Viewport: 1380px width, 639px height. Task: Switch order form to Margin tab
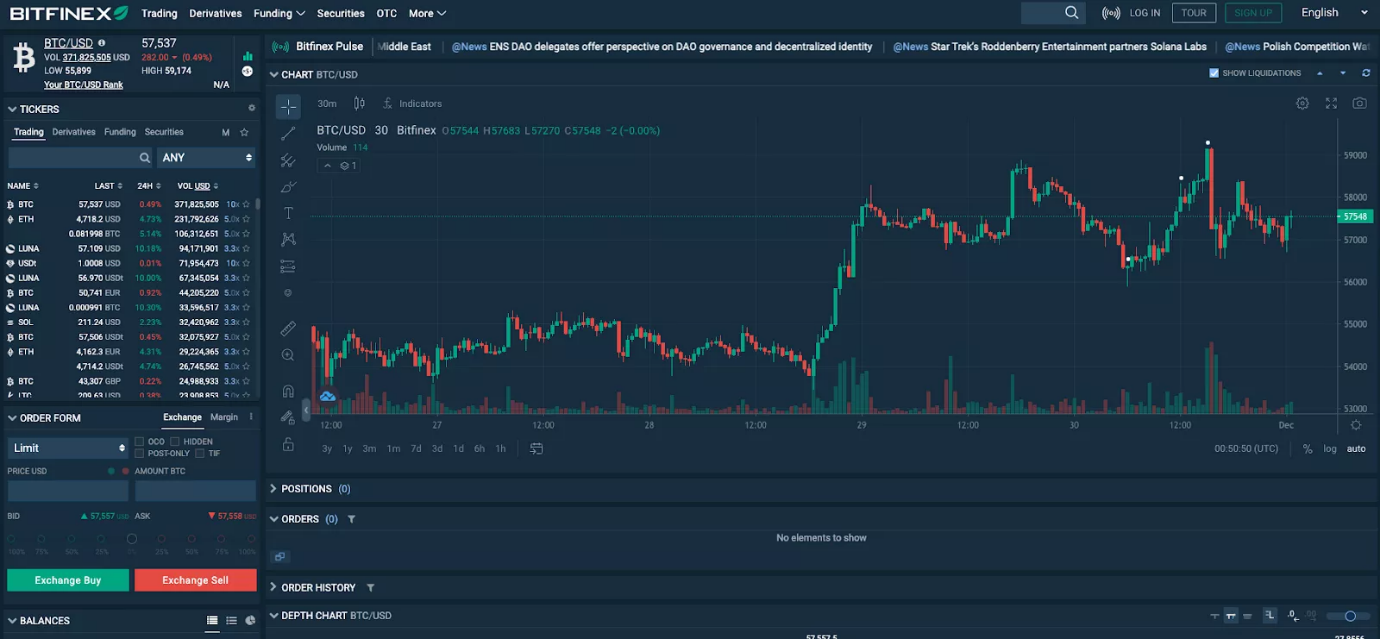(x=224, y=417)
